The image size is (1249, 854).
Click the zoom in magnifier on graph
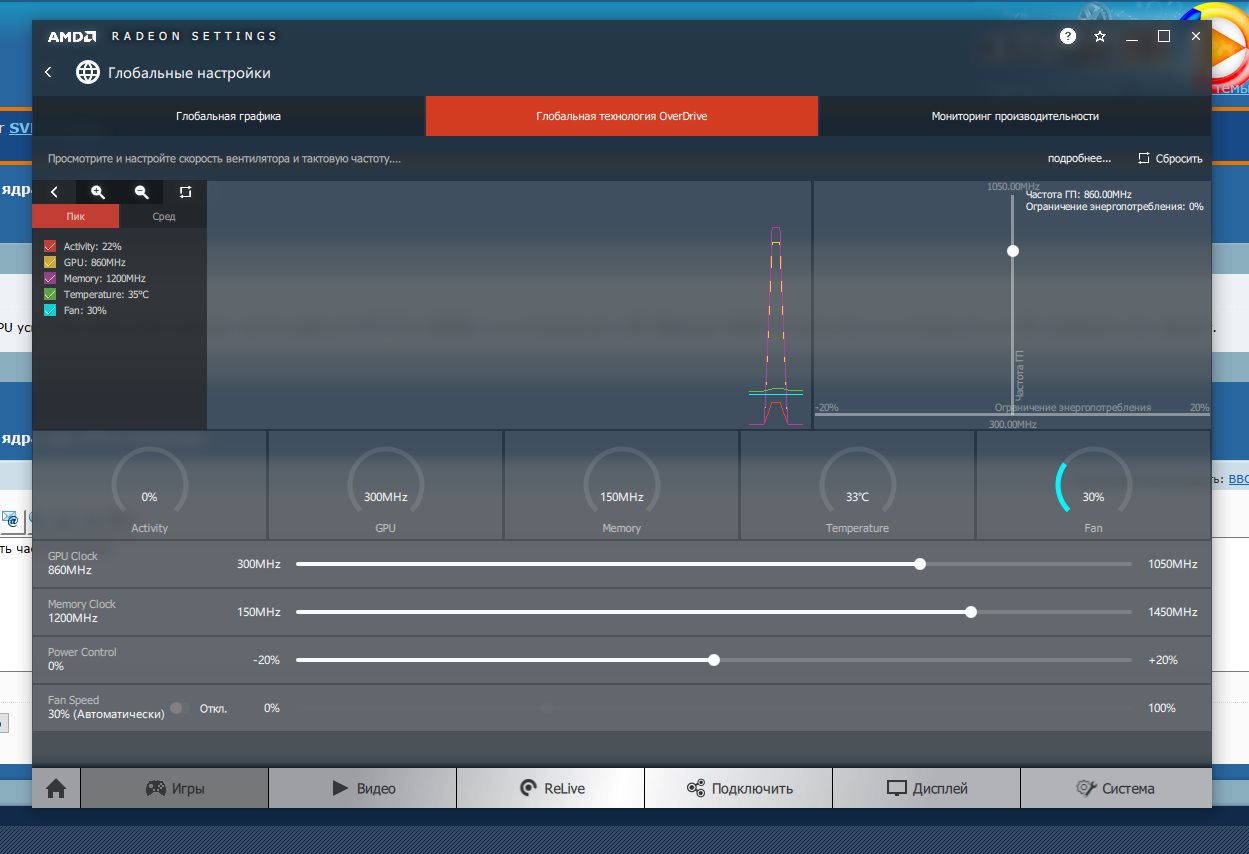(98, 192)
